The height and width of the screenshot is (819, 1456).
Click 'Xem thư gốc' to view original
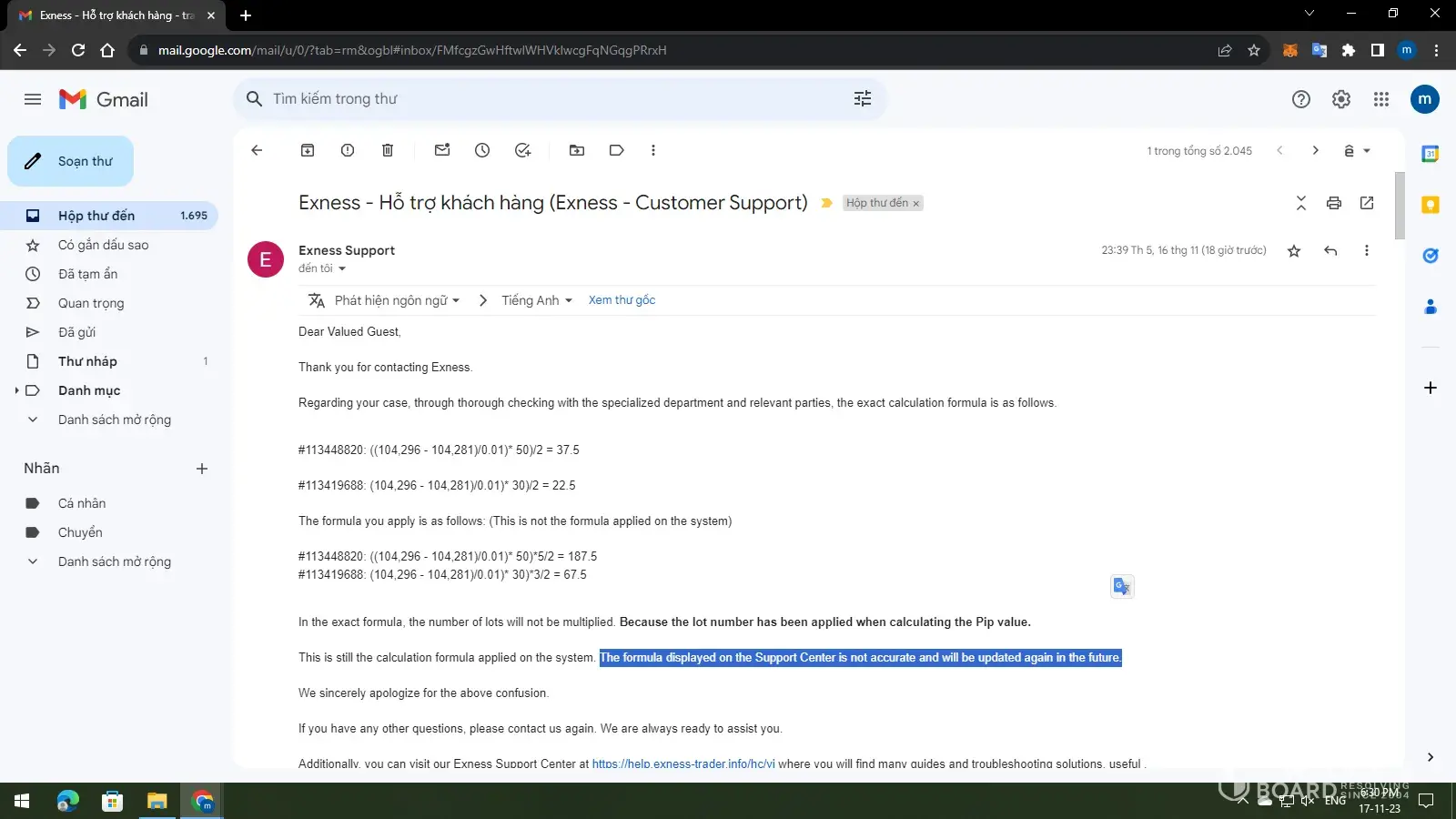click(622, 300)
